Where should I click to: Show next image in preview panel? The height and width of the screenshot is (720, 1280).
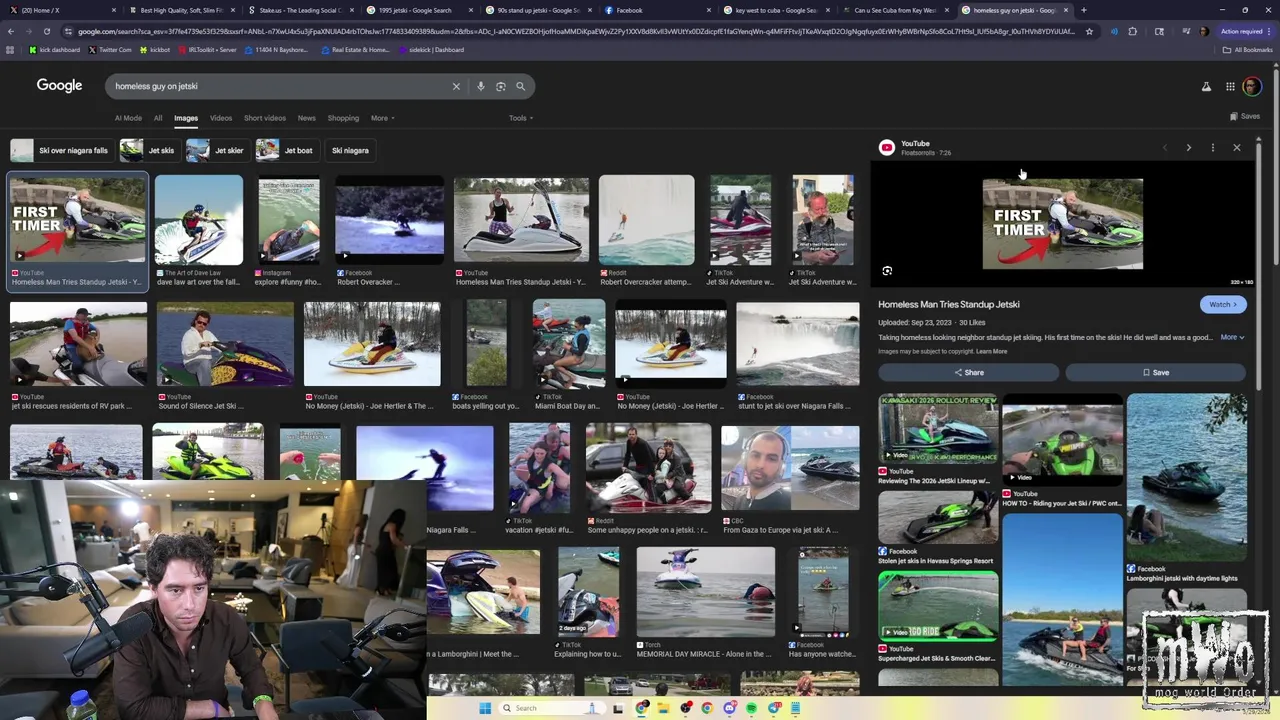(1188, 148)
